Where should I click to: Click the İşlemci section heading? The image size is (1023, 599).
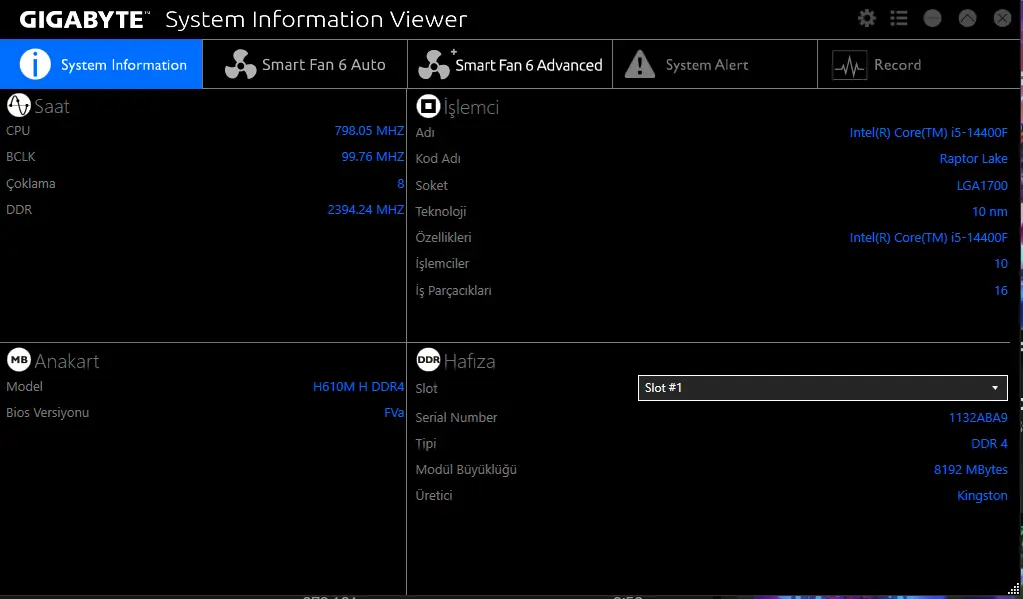471,106
